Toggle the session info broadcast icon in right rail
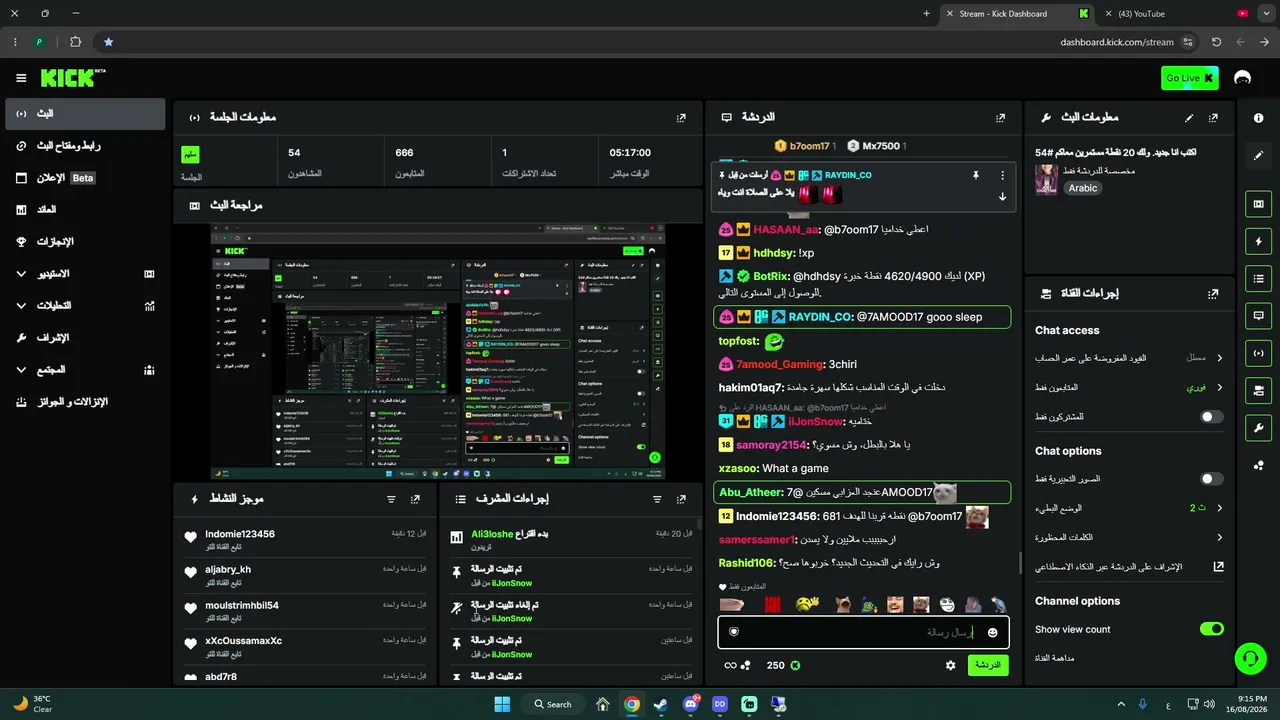Image resolution: width=1280 pixels, height=720 pixels. click(1258, 352)
